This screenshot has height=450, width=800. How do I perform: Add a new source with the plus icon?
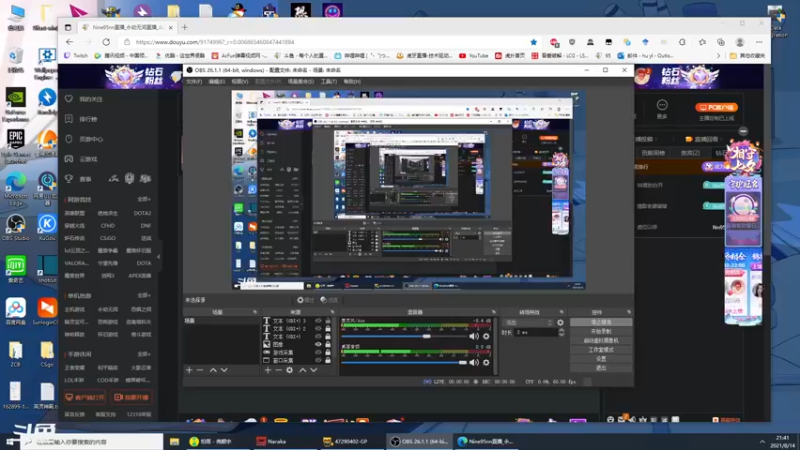coord(268,370)
